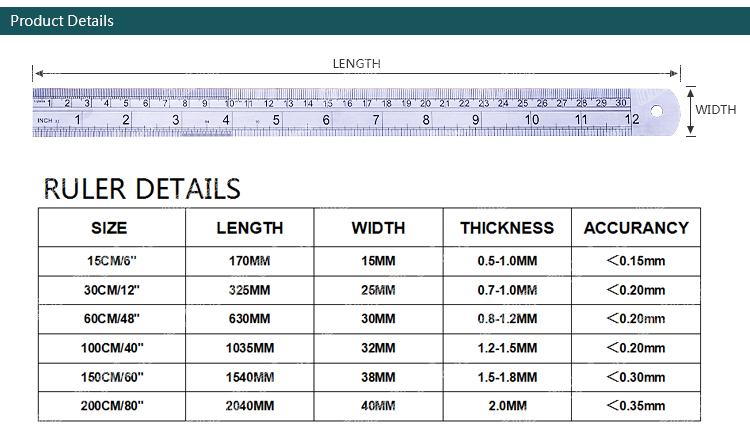Click the 60CM/48" size cell
This screenshot has width=750, height=438.
pos(112,319)
